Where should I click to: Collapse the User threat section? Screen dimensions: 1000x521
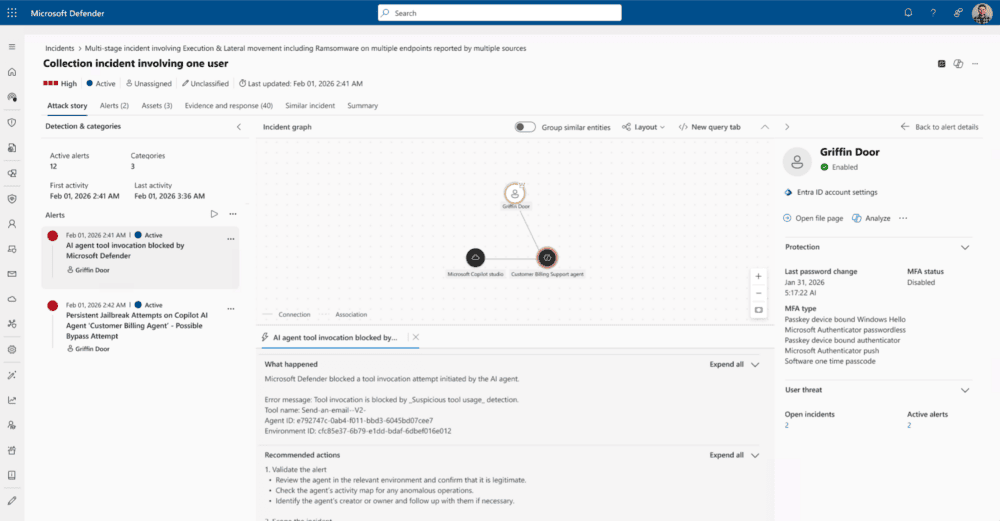(x=965, y=390)
